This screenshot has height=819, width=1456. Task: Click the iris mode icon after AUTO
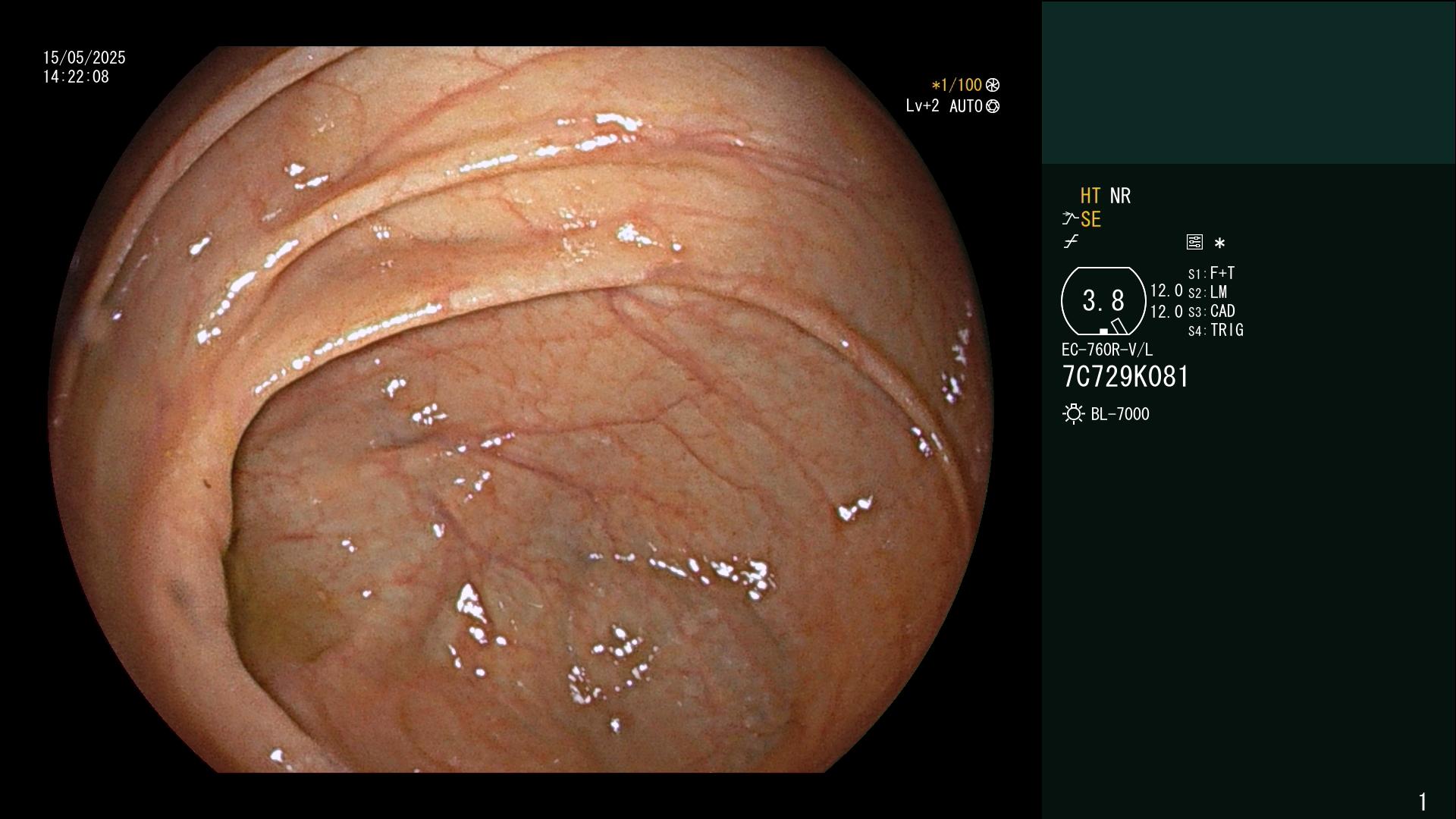click(x=993, y=106)
